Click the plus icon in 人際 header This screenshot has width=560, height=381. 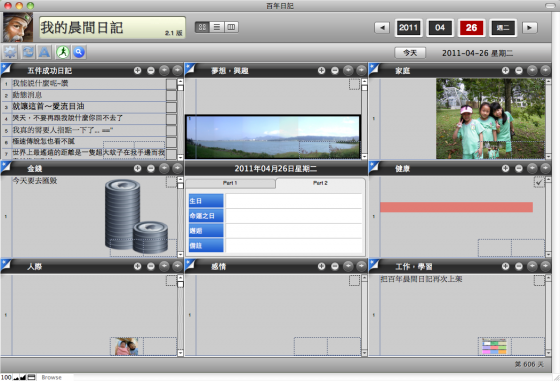click(x=138, y=266)
